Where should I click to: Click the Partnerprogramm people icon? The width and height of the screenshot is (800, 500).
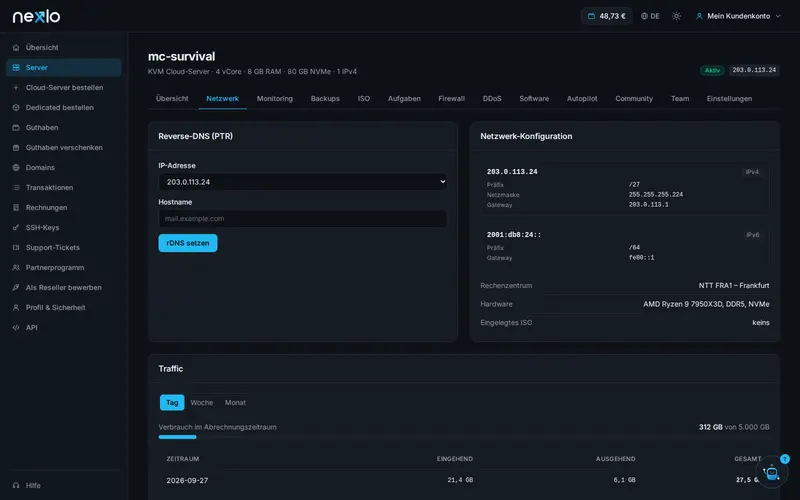pos(16,267)
